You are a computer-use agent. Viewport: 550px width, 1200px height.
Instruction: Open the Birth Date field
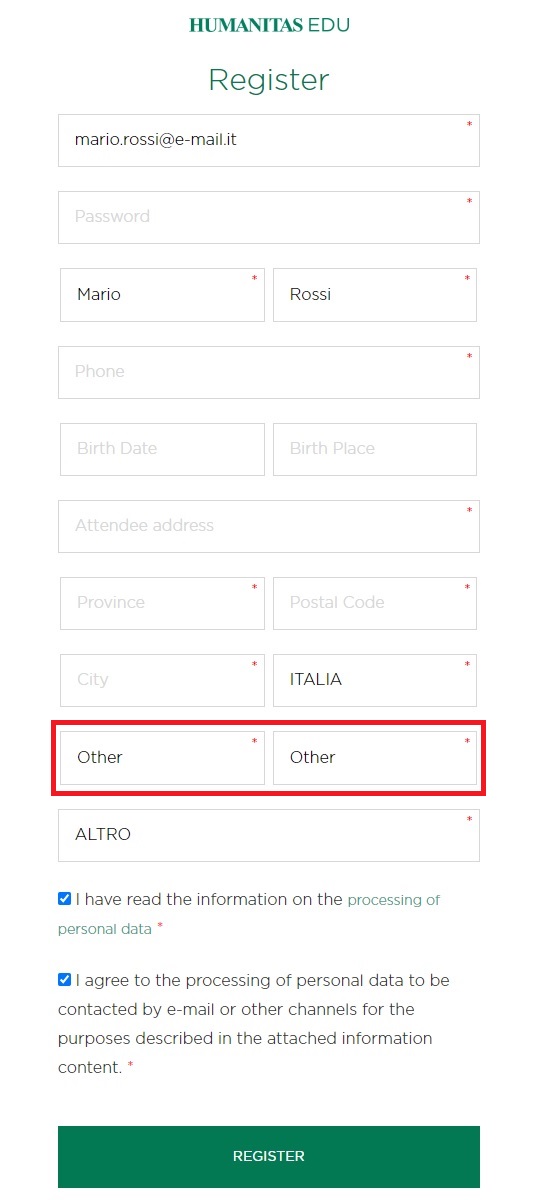162,449
